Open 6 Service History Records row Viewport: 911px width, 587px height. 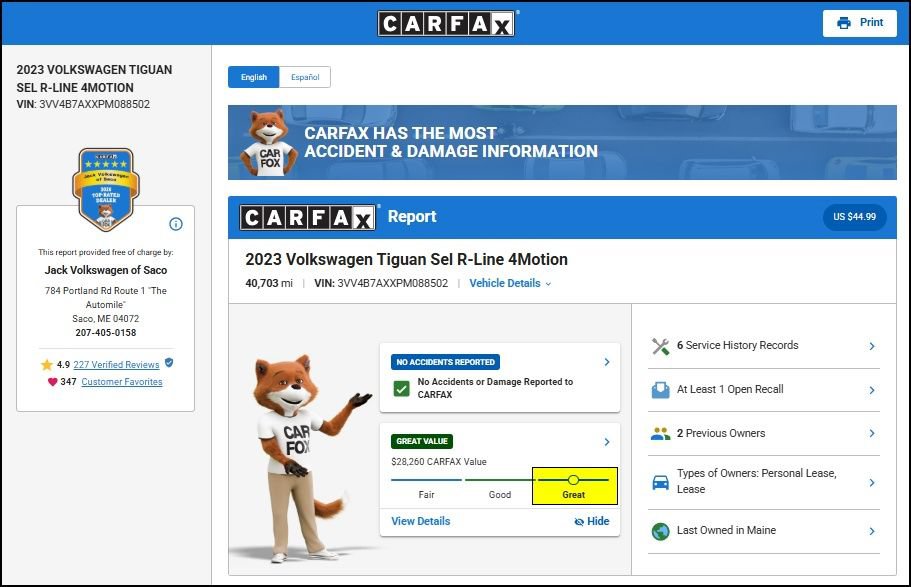(763, 346)
